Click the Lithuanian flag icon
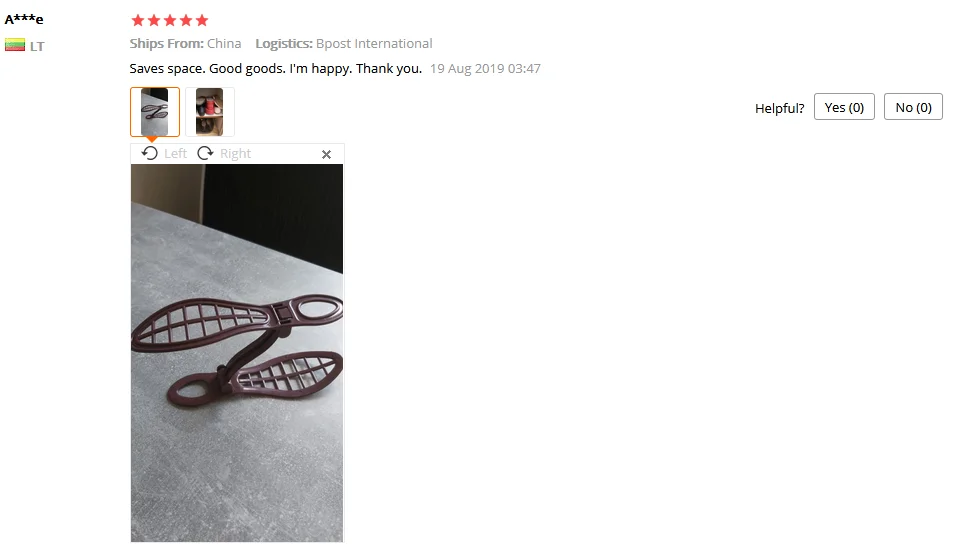The width and height of the screenshot is (966, 544). 15,45
